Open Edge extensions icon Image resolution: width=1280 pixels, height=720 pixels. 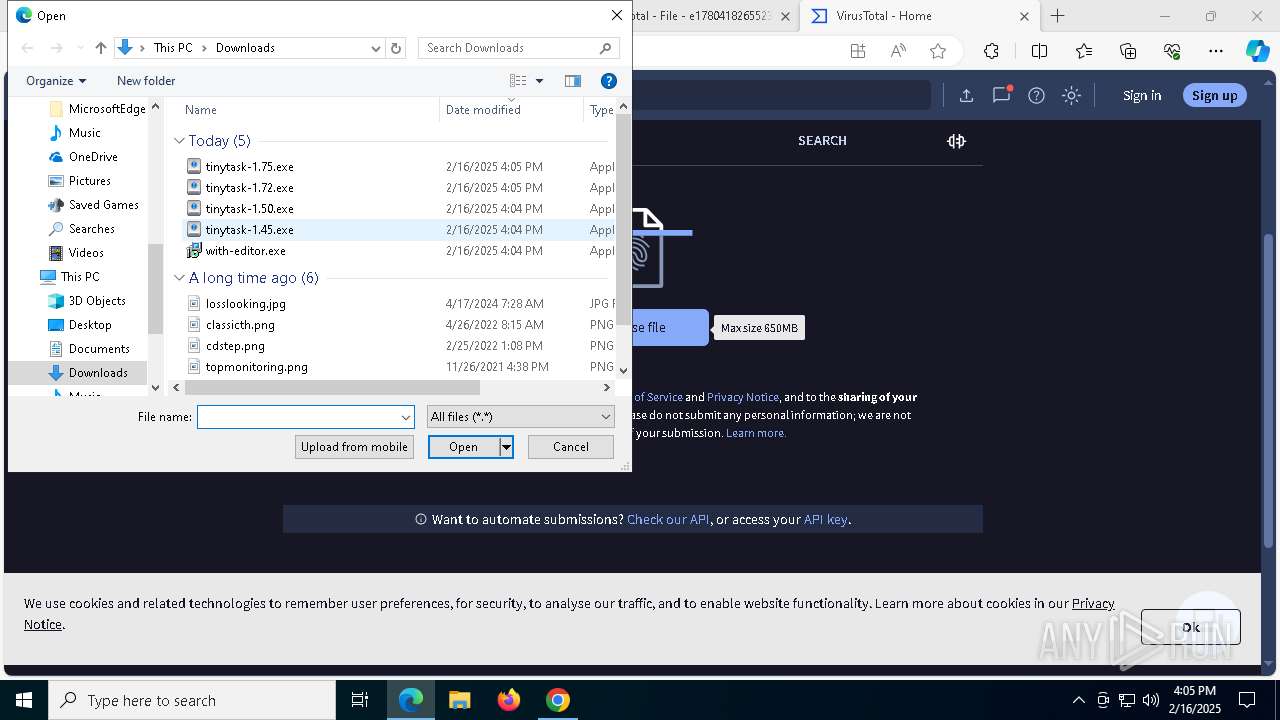(x=991, y=52)
